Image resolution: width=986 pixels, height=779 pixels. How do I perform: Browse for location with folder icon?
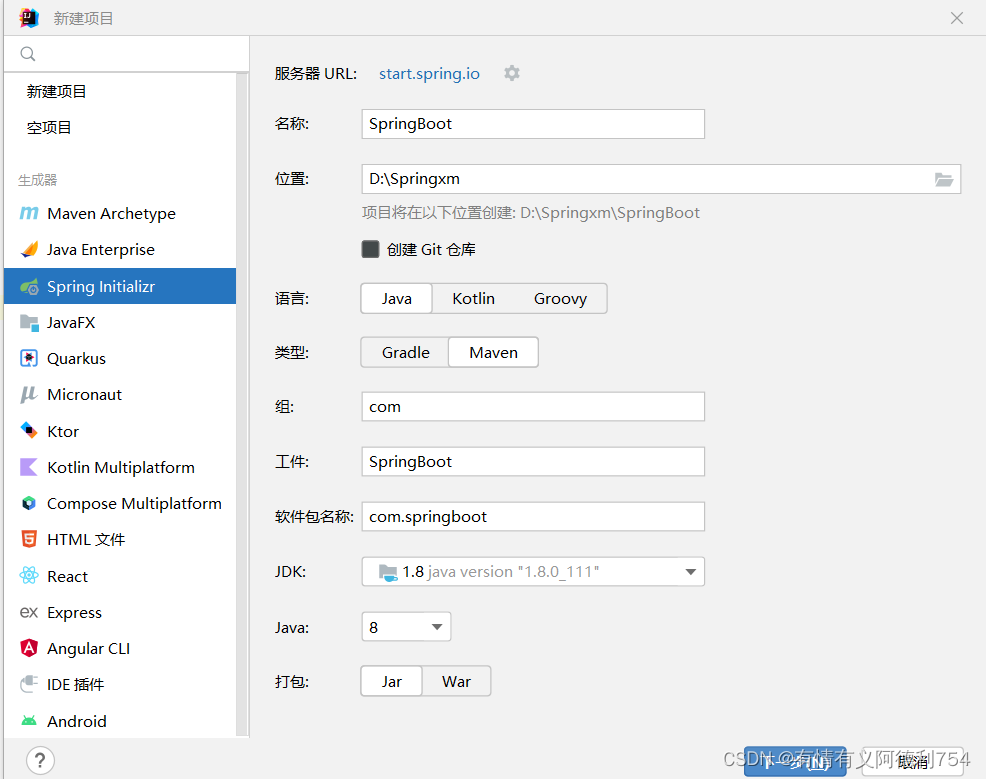[943, 180]
